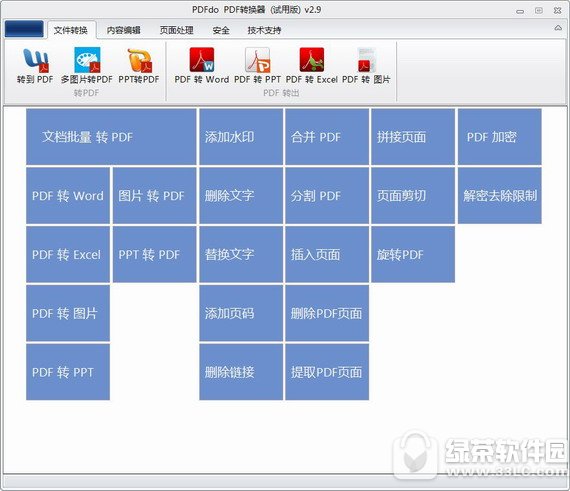The width and height of the screenshot is (570, 491).
Task: Open the 添加页码 tile
Action: click(x=241, y=313)
